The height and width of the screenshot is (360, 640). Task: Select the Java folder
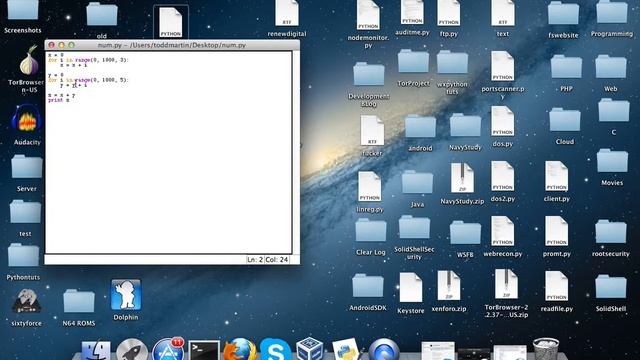pos(417,182)
